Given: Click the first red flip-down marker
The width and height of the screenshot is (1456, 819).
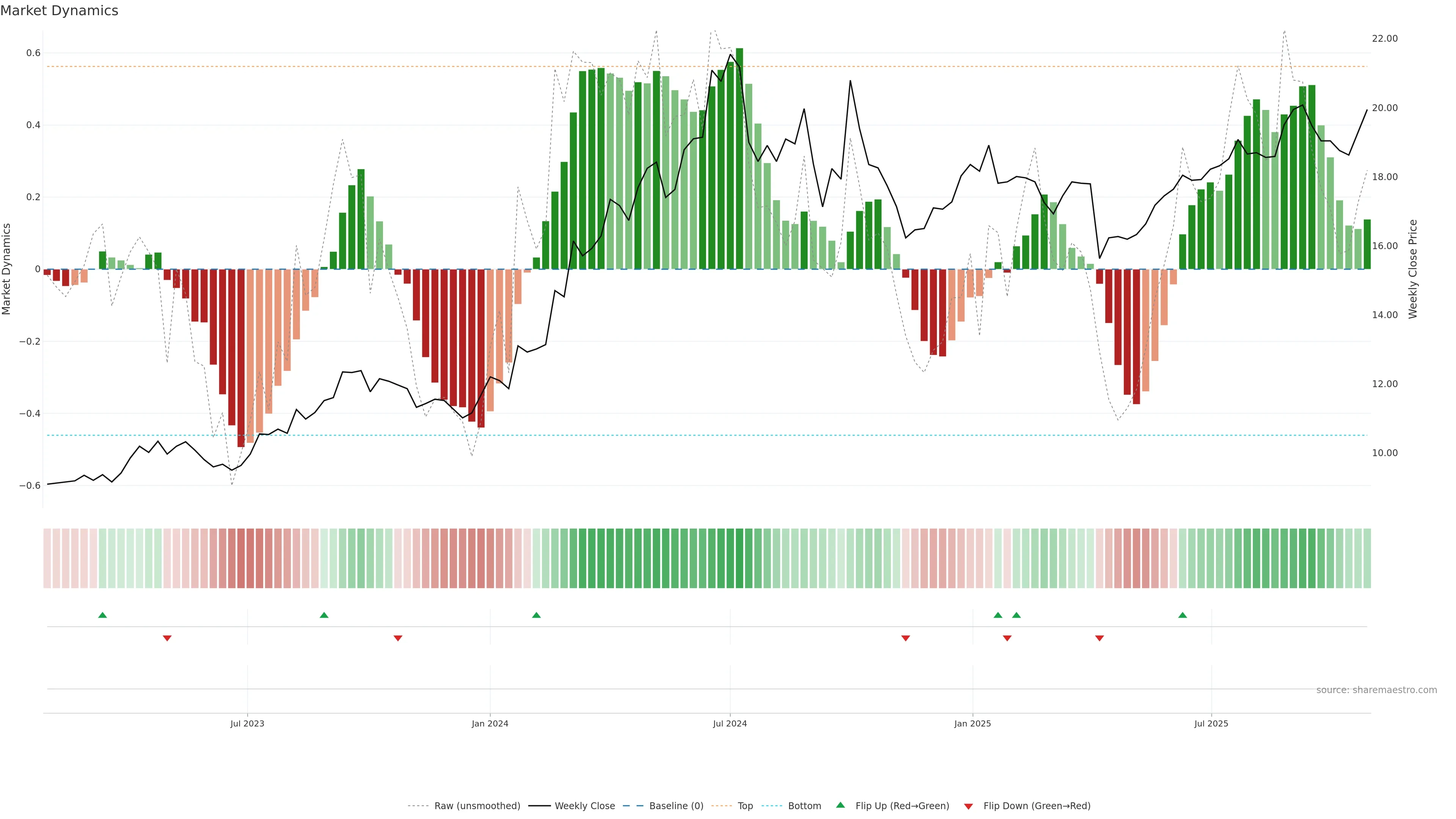Looking at the screenshot, I should tap(167, 638).
